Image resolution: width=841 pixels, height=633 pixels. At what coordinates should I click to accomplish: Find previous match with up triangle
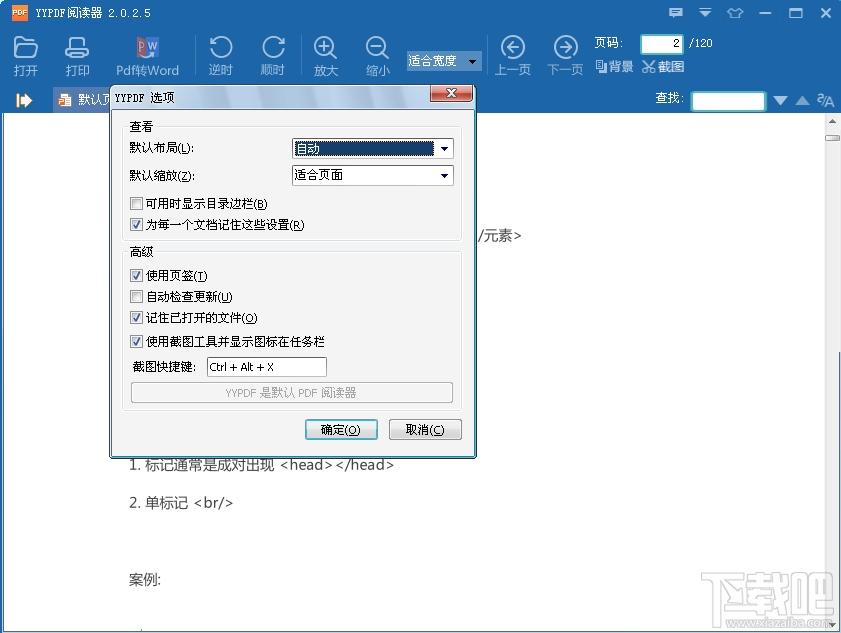point(802,100)
